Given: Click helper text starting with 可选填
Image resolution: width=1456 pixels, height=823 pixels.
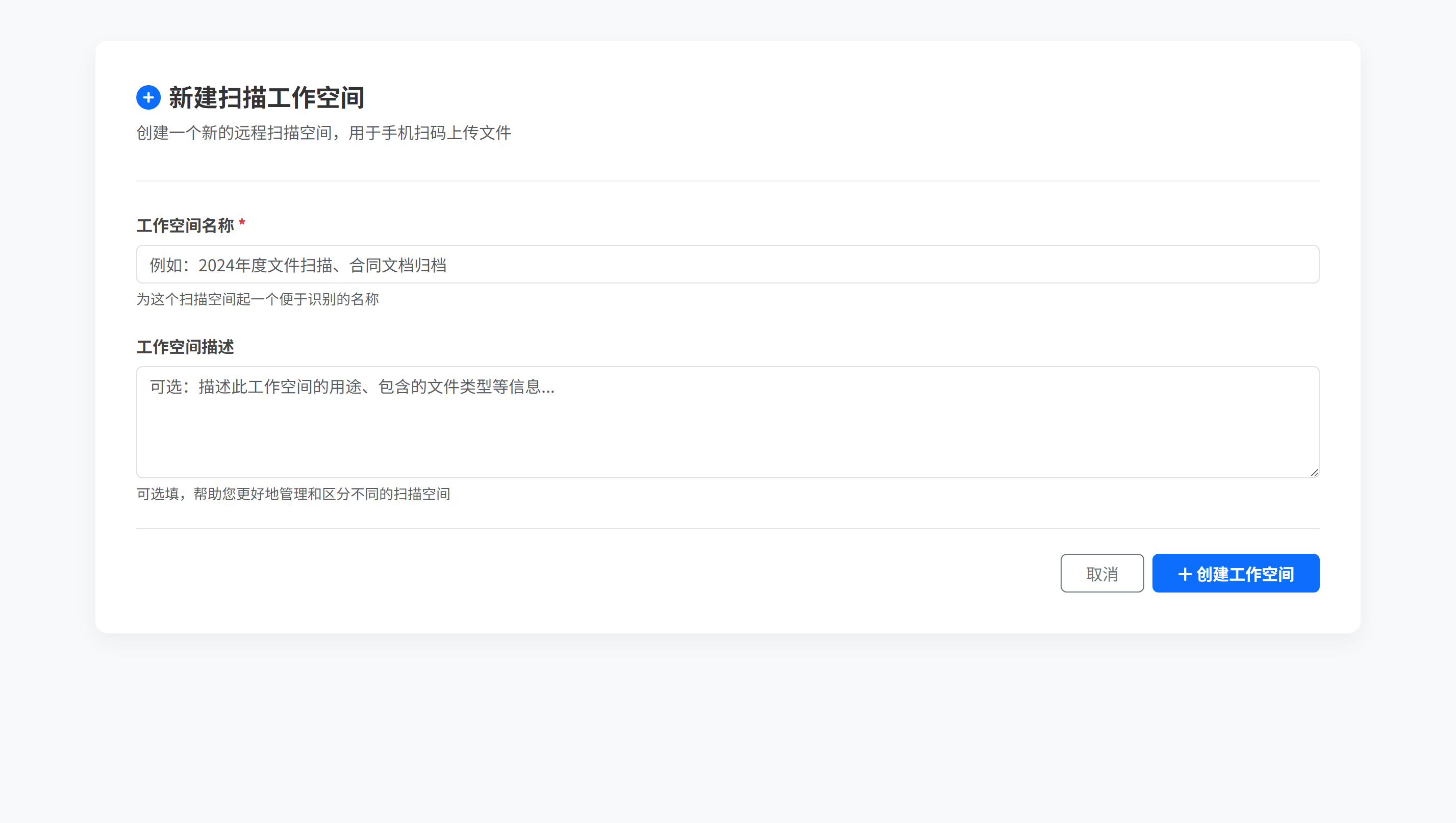Looking at the screenshot, I should 293,494.
